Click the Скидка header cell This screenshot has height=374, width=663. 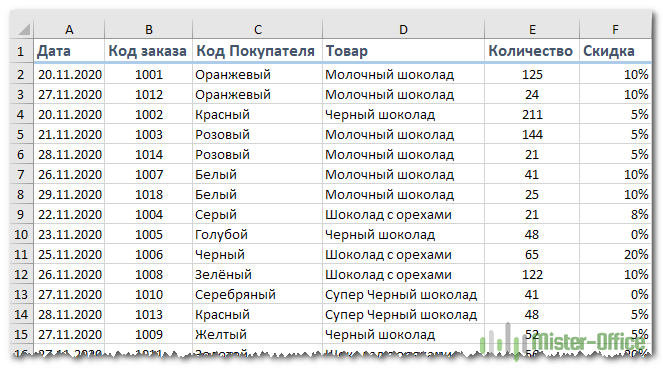coord(615,51)
